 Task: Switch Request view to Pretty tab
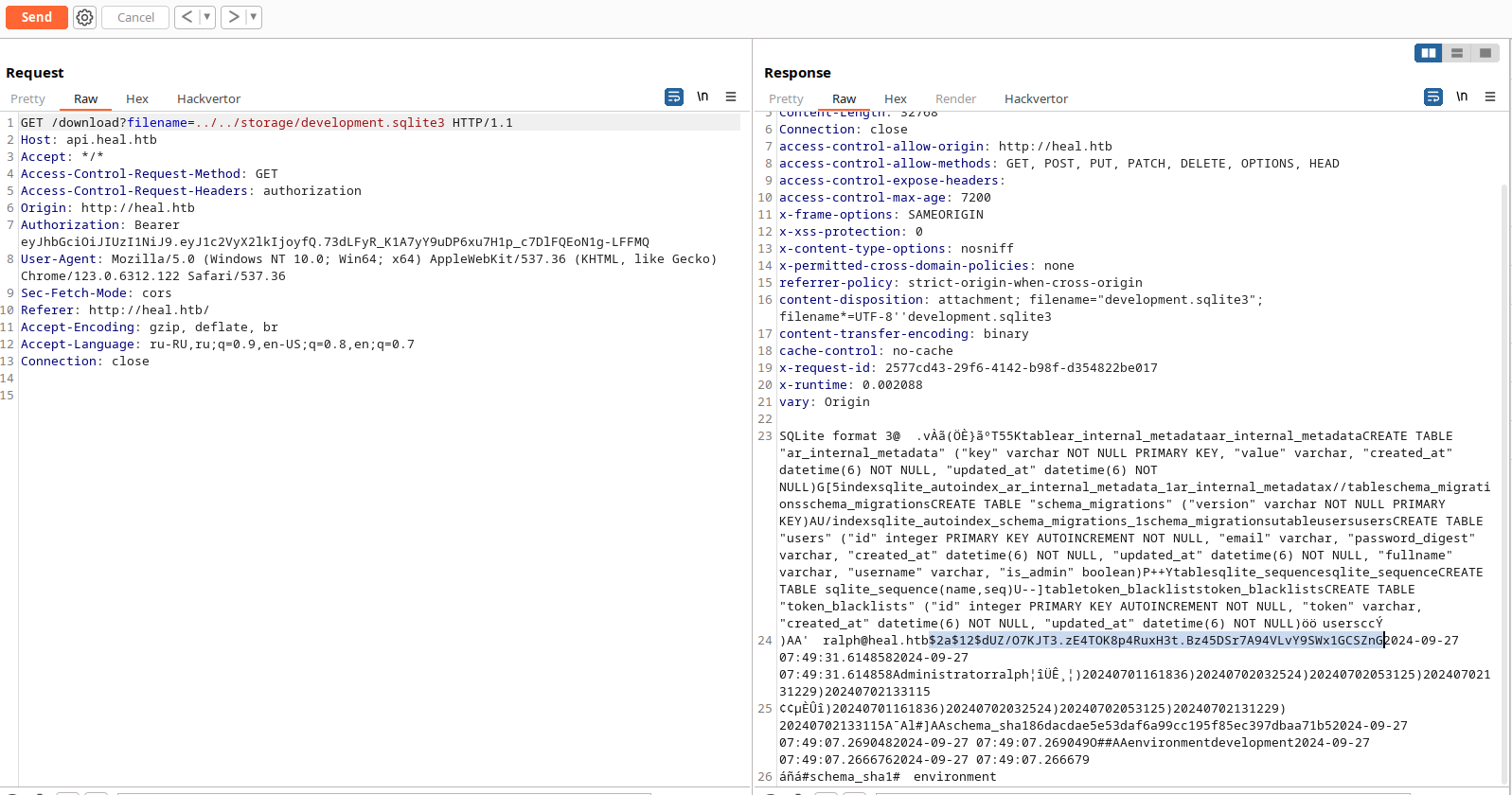coord(27,98)
